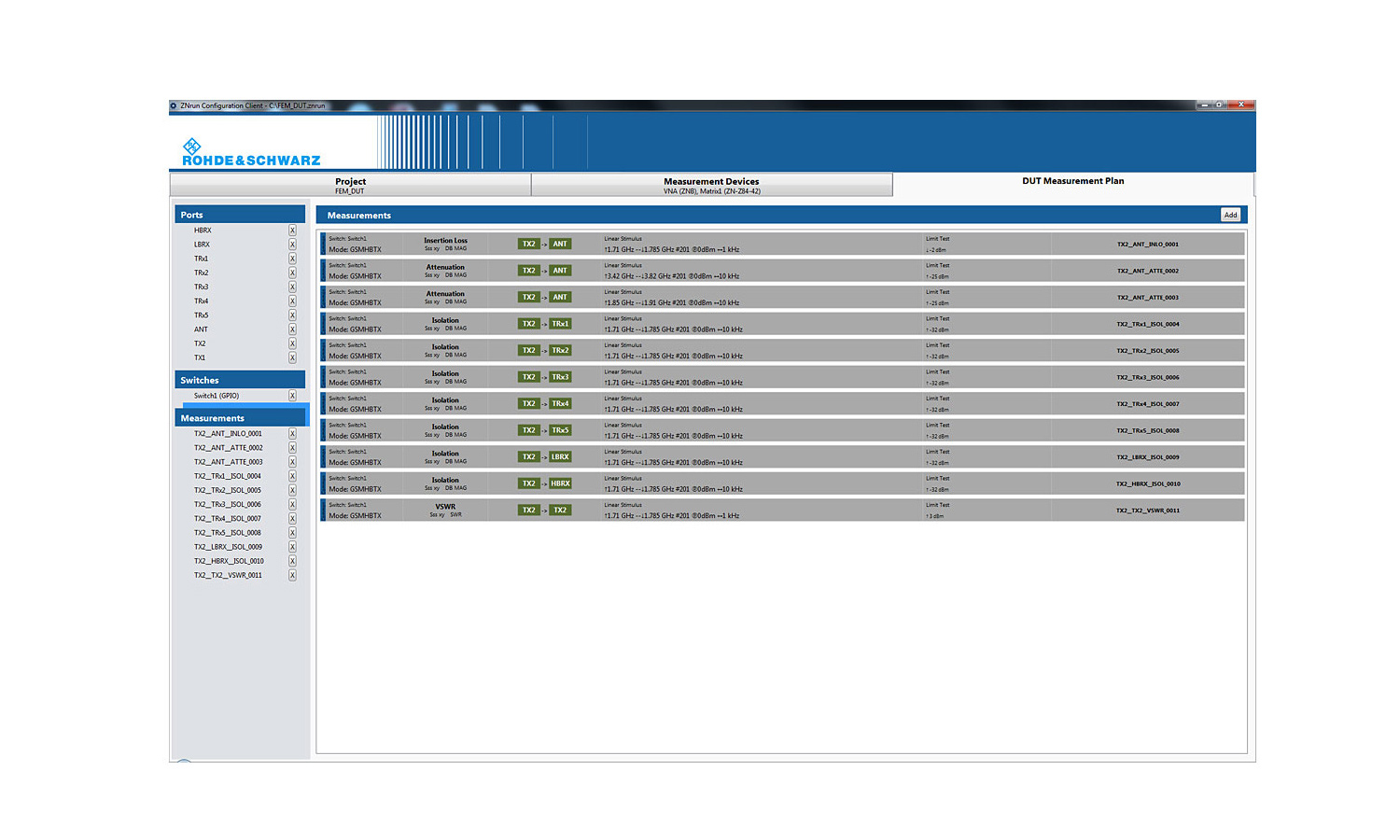Click measurement name TX2_TRx1_ISOL_0004 in the table
The width and height of the screenshot is (1400, 840).
pyautogui.click(x=1148, y=324)
